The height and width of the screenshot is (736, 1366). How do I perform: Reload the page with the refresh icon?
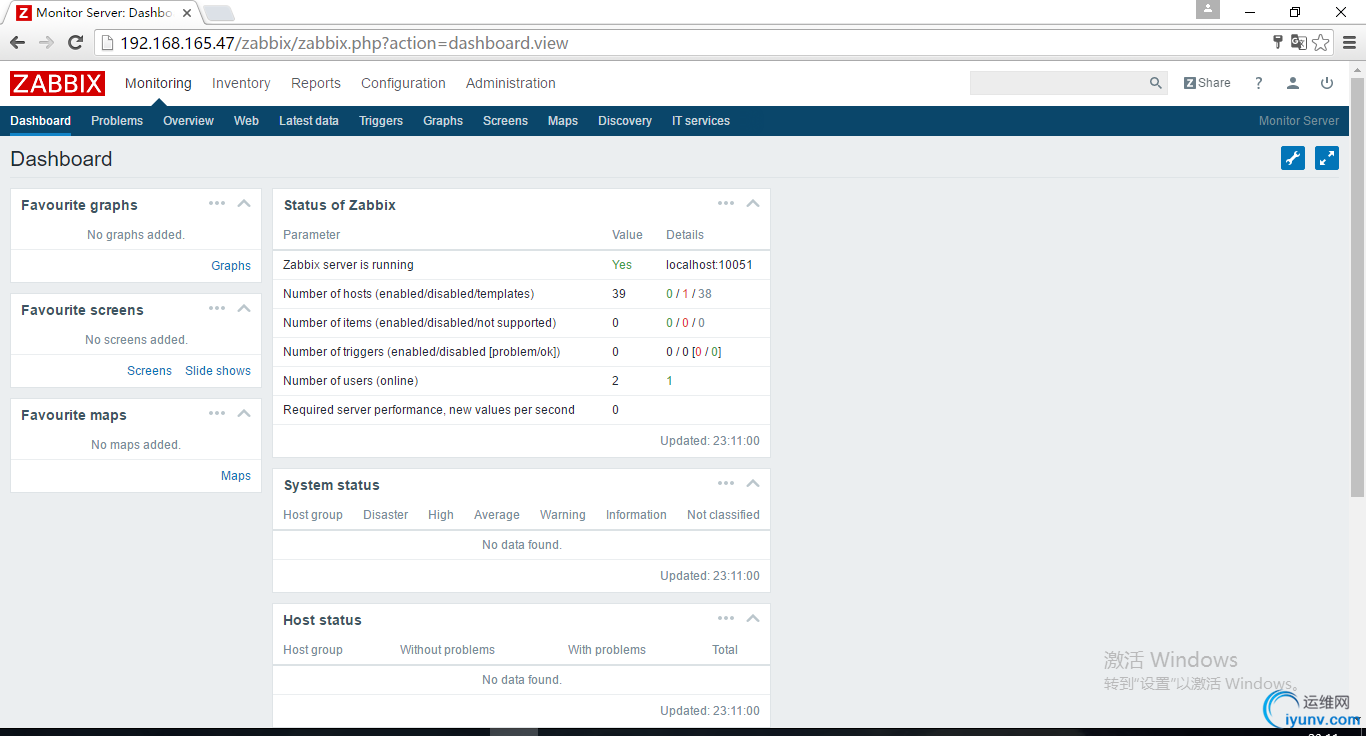pyautogui.click(x=75, y=42)
